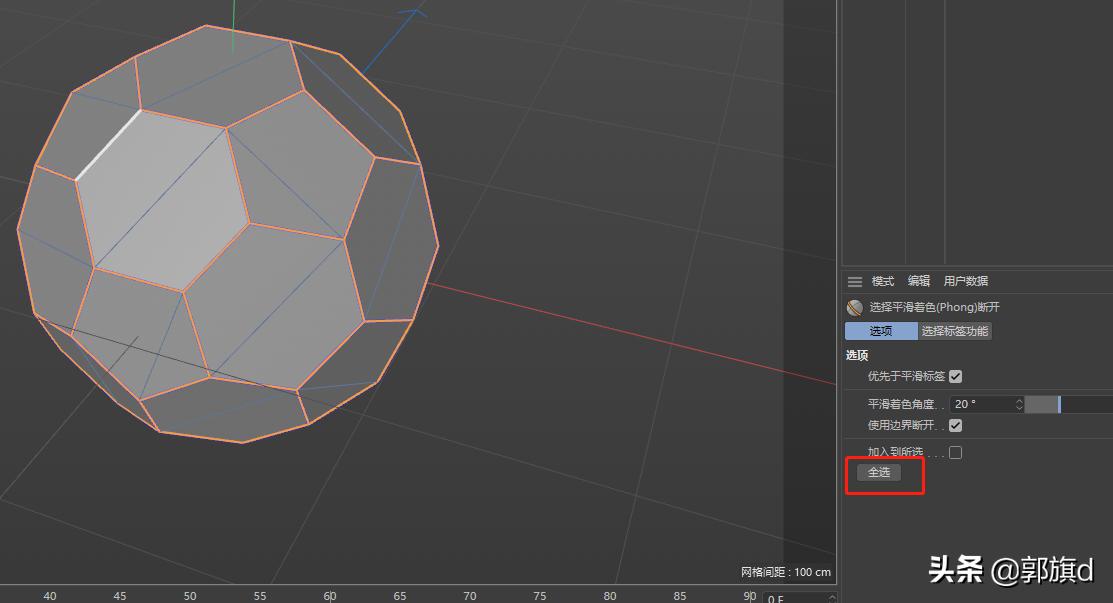Viewport: 1113px width, 603px height.
Task: Switch to the 选项 tab
Action: point(880,330)
